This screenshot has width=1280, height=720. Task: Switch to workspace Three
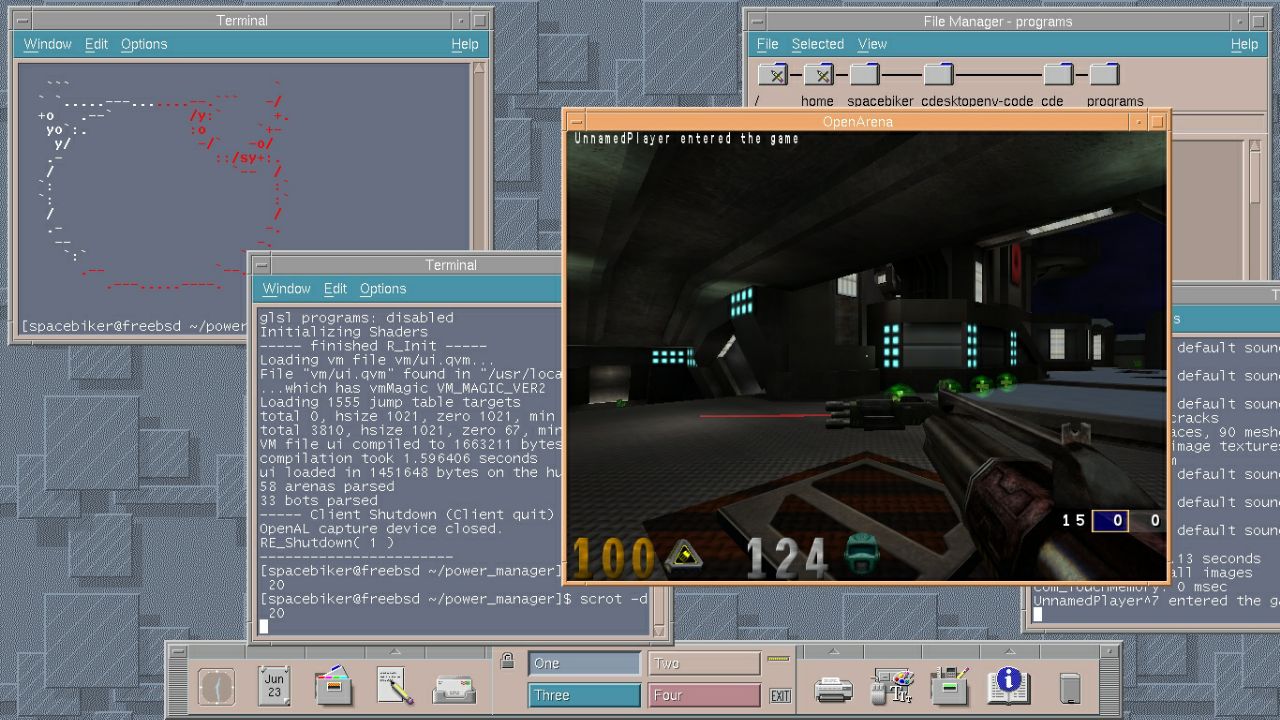584,695
